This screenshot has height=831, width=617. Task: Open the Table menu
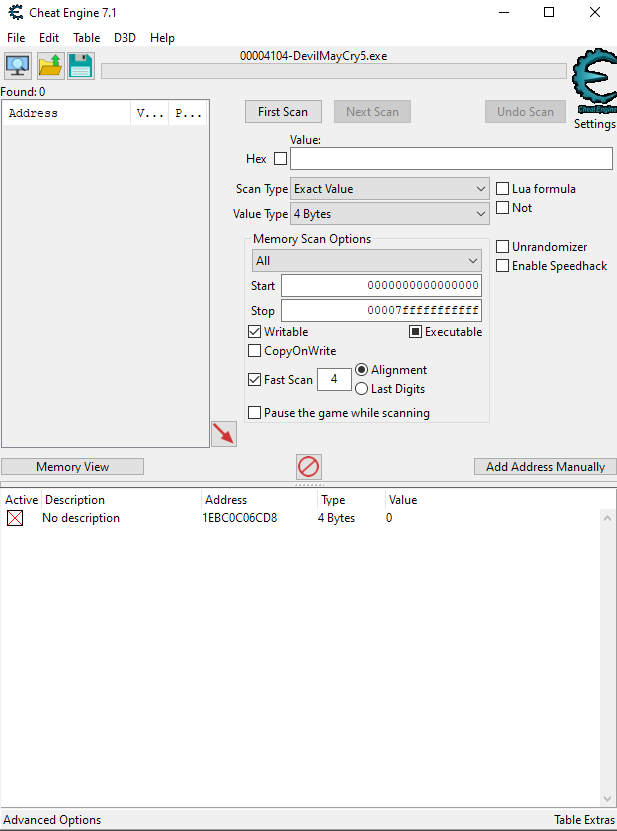86,38
